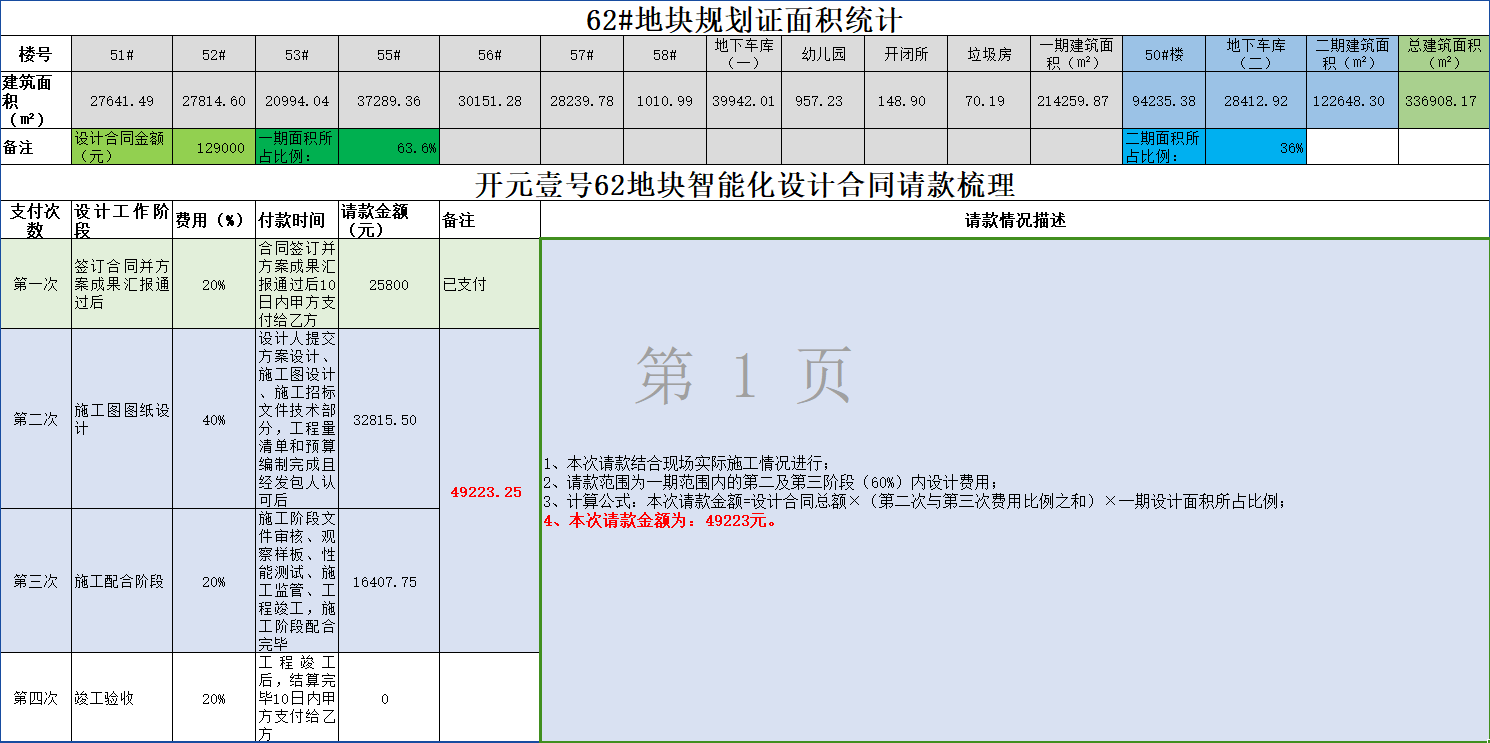Screen dimensions: 1490x743
Task: Click the contract amount cell 129000
Action: click(x=213, y=148)
